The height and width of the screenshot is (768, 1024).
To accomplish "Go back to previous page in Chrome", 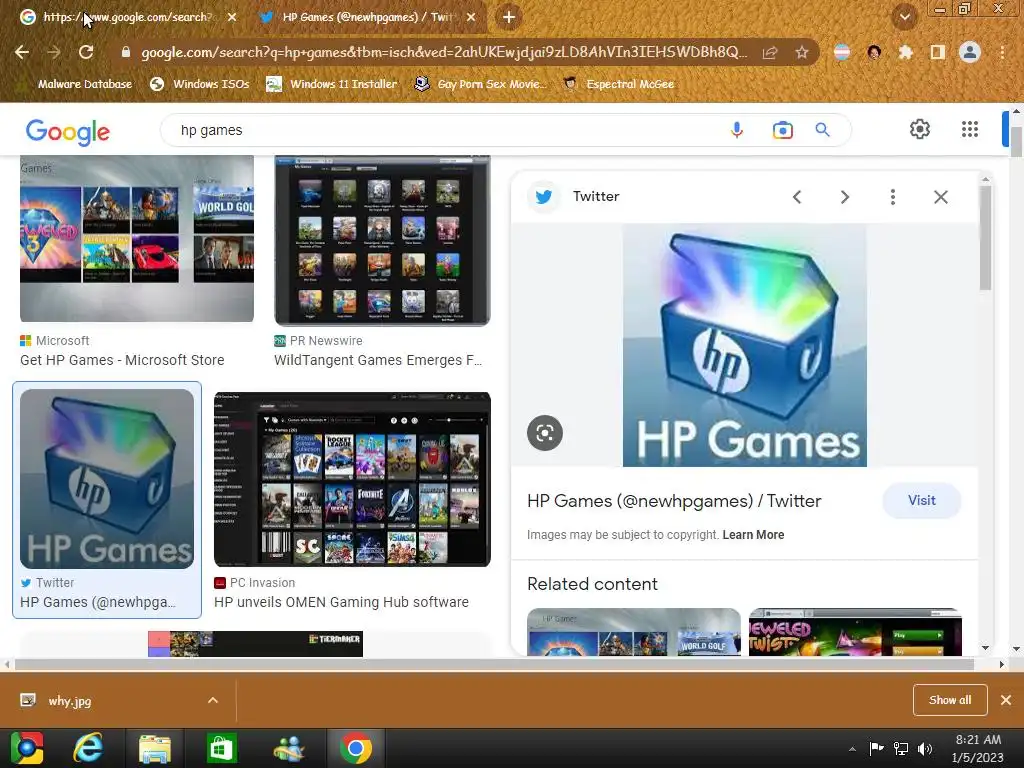I will pos(22,52).
